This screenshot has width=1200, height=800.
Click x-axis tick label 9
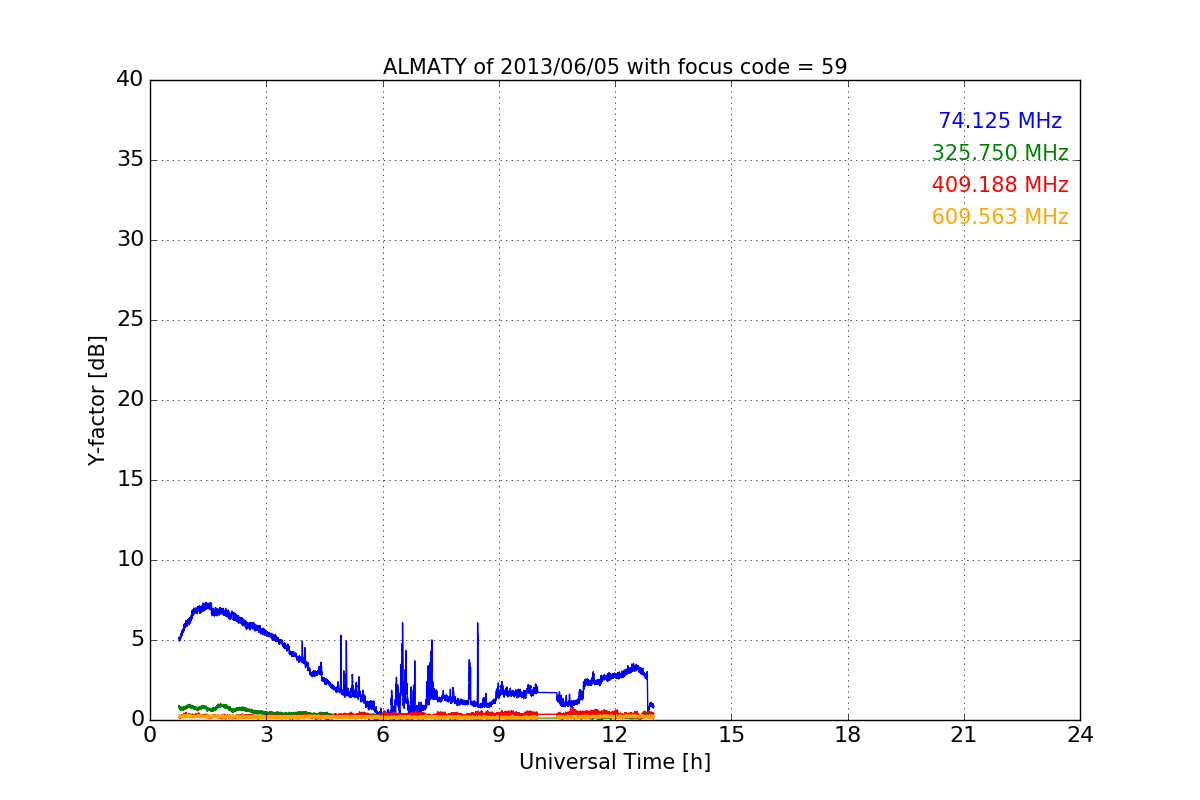pyautogui.click(x=499, y=735)
